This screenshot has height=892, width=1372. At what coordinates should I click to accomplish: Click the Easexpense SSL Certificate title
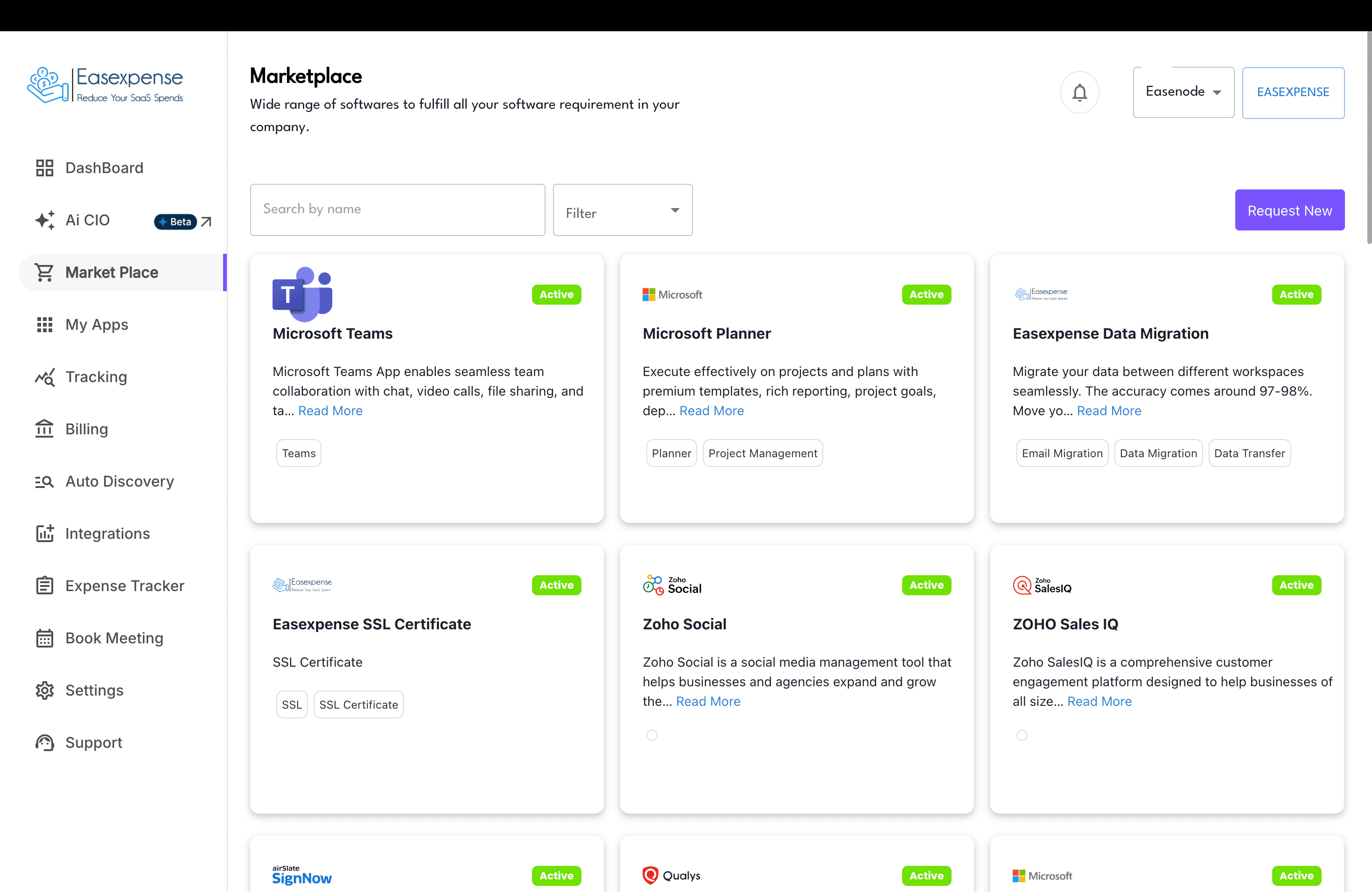point(372,625)
